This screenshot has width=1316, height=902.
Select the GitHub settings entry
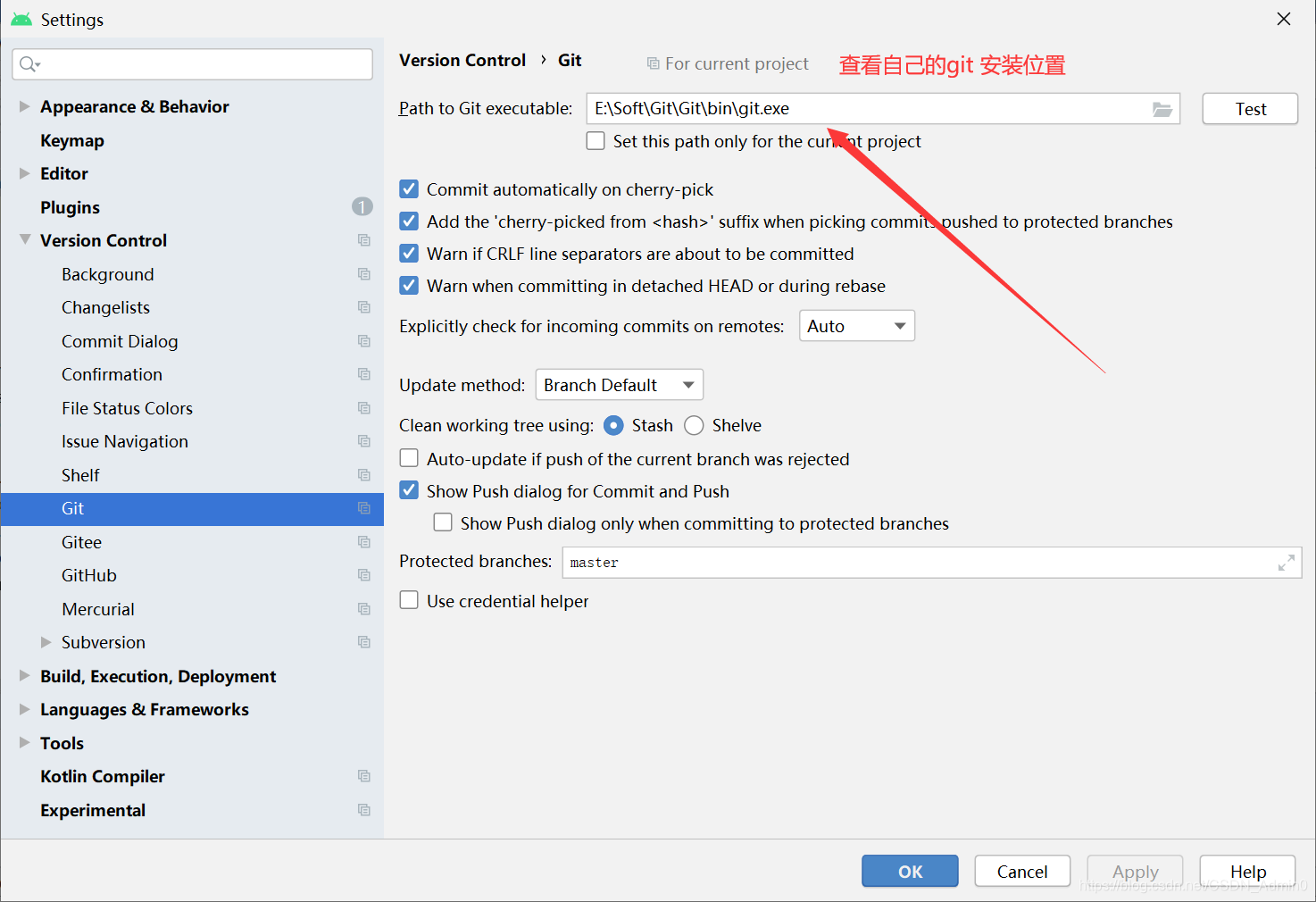pos(88,574)
